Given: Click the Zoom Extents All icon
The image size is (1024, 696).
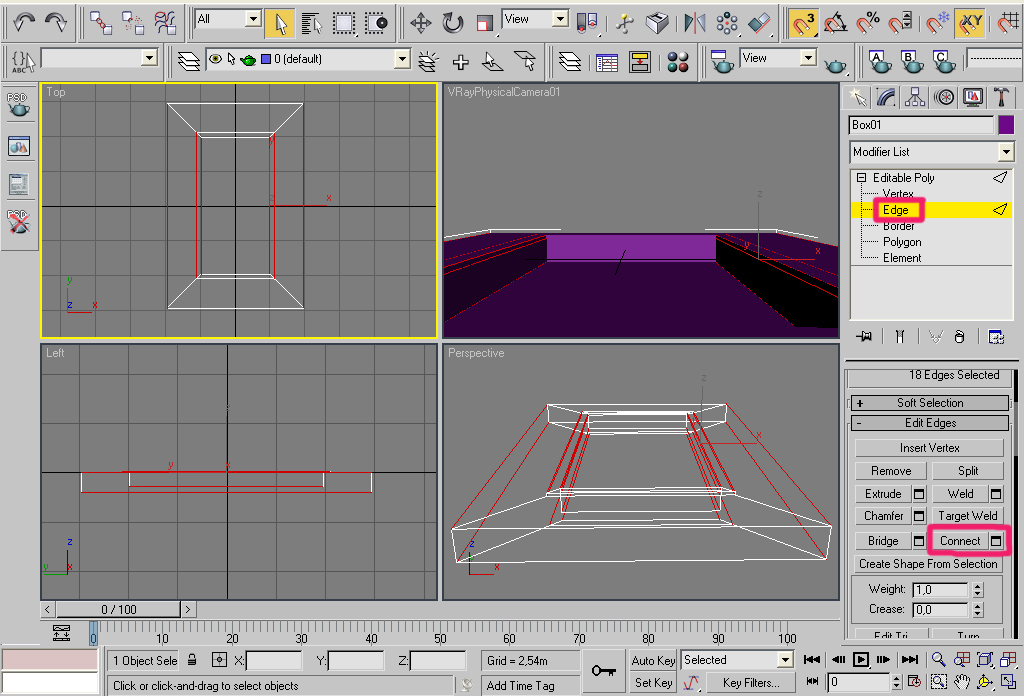Looking at the screenshot, I should pyautogui.click(x=1008, y=659).
